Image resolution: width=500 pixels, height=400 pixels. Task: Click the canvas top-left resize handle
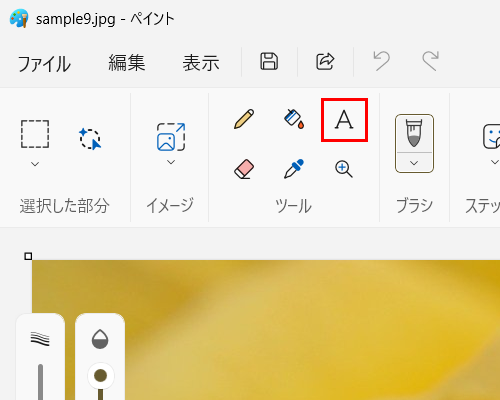point(28,256)
